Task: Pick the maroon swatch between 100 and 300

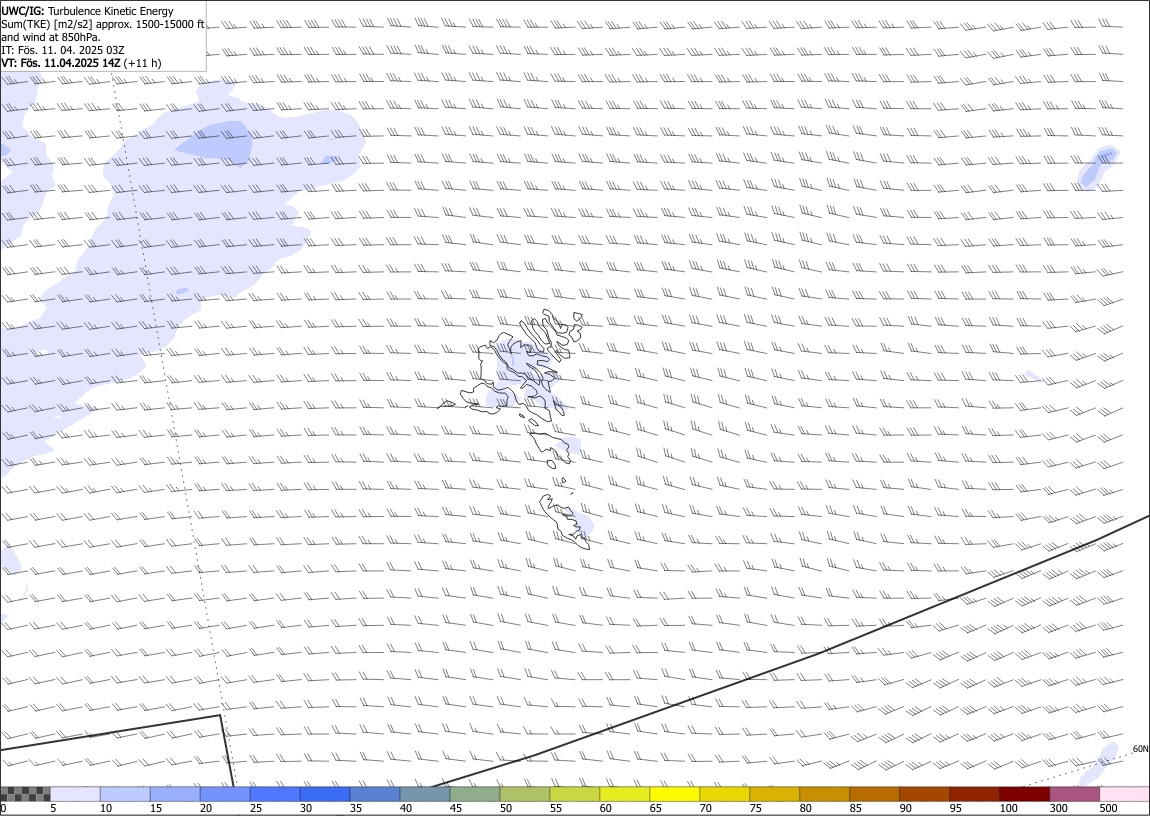Action: point(1024,794)
